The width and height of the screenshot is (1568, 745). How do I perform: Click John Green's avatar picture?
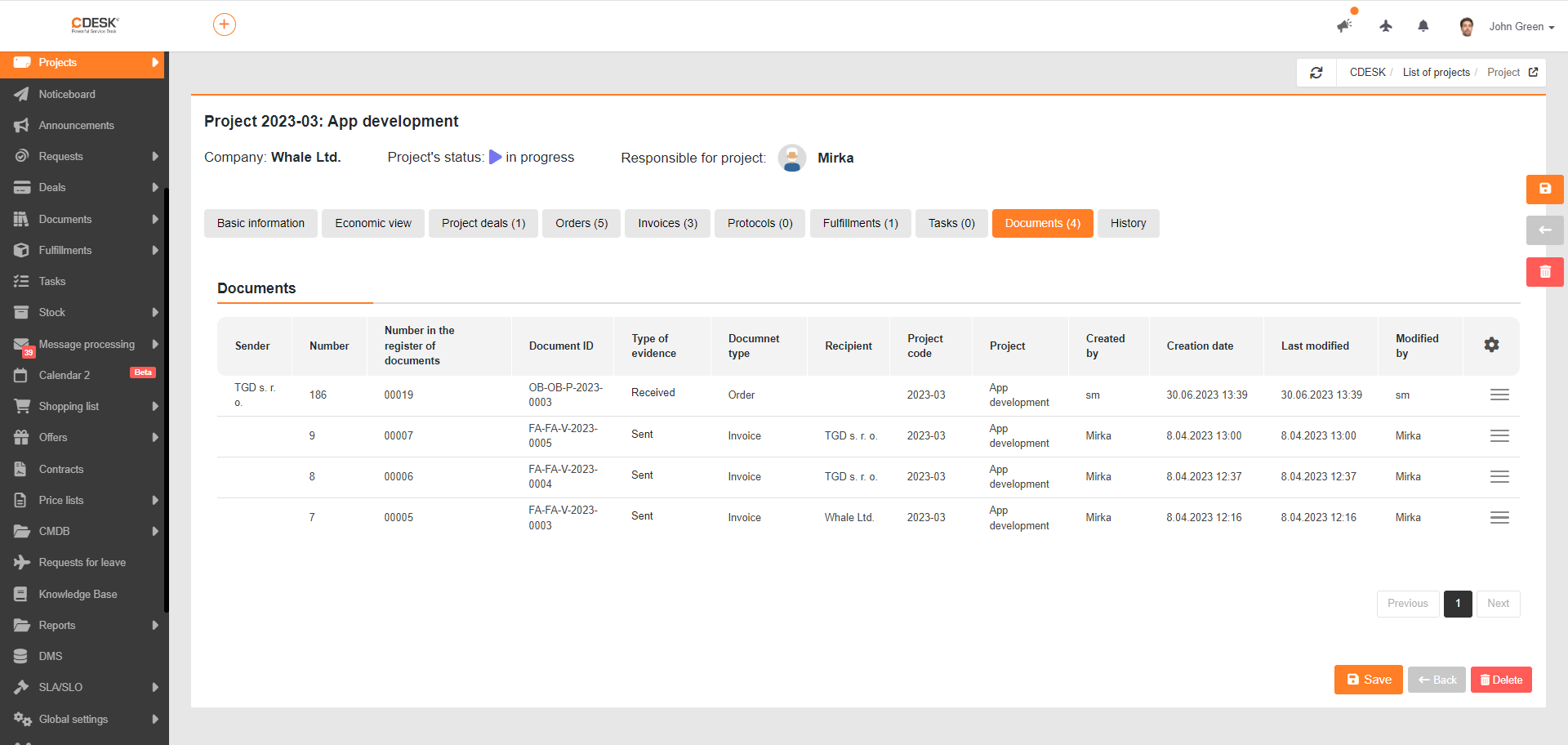point(1467,26)
